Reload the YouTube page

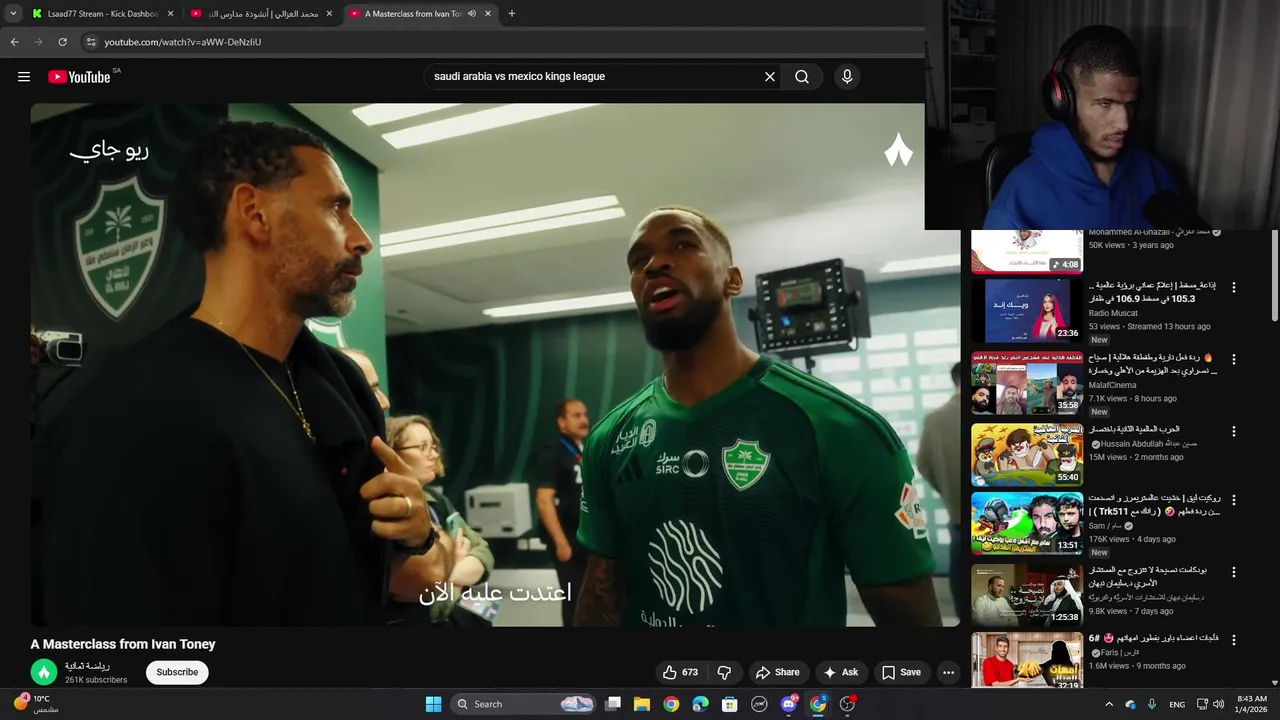click(62, 42)
